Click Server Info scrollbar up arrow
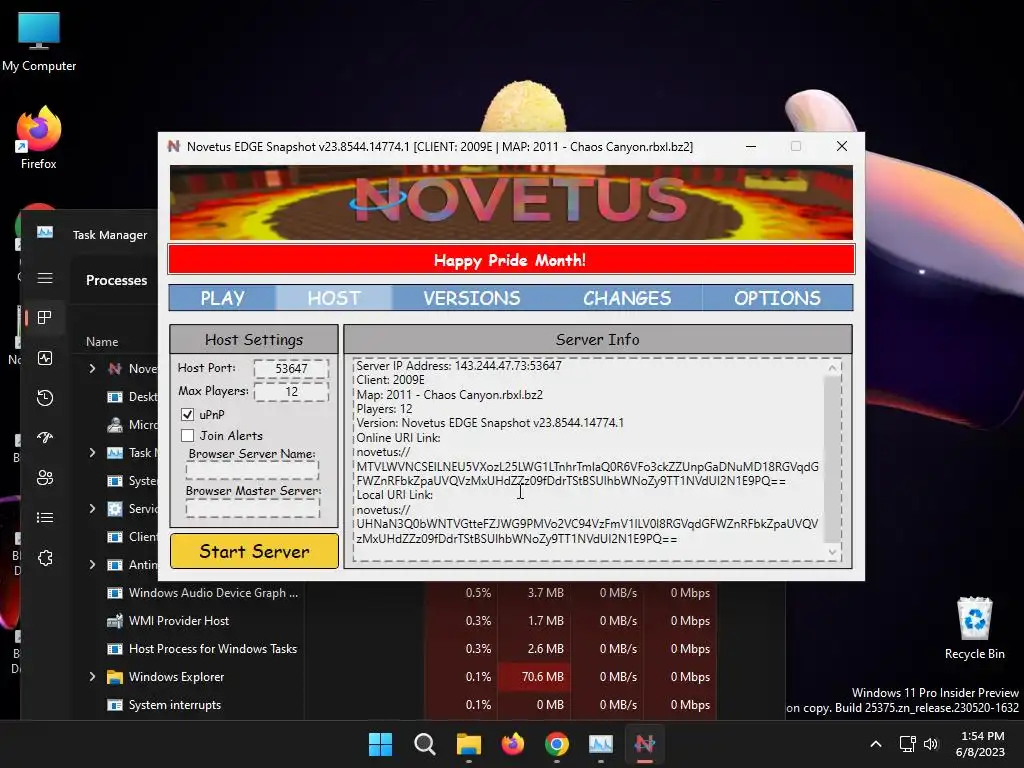The width and height of the screenshot is (1024, 768). (x=832, y=368)
